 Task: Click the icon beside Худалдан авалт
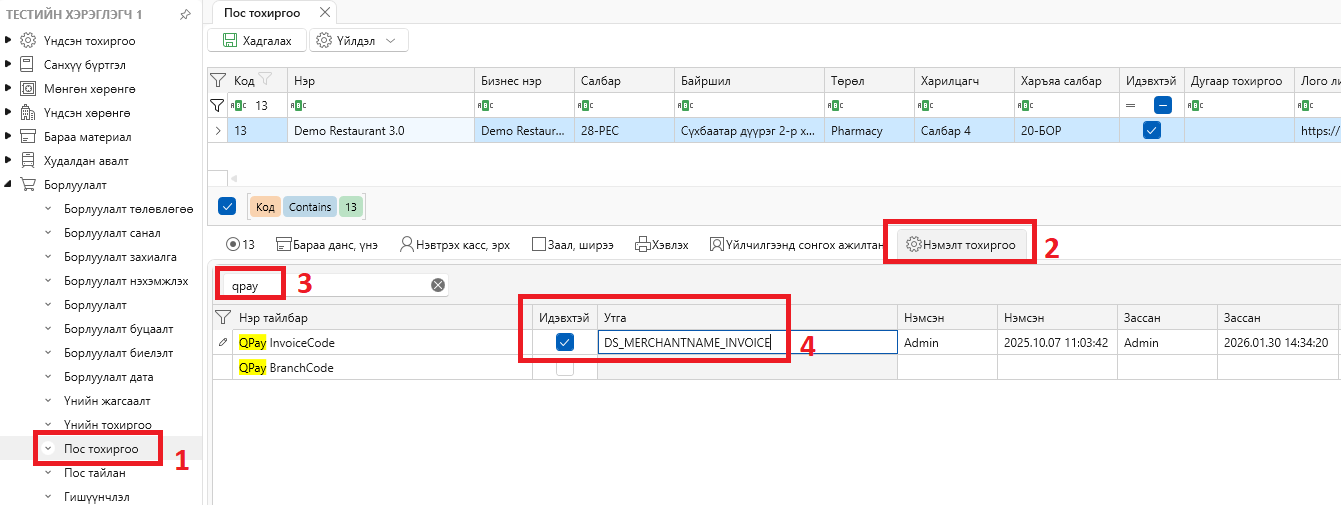point(28,160)
